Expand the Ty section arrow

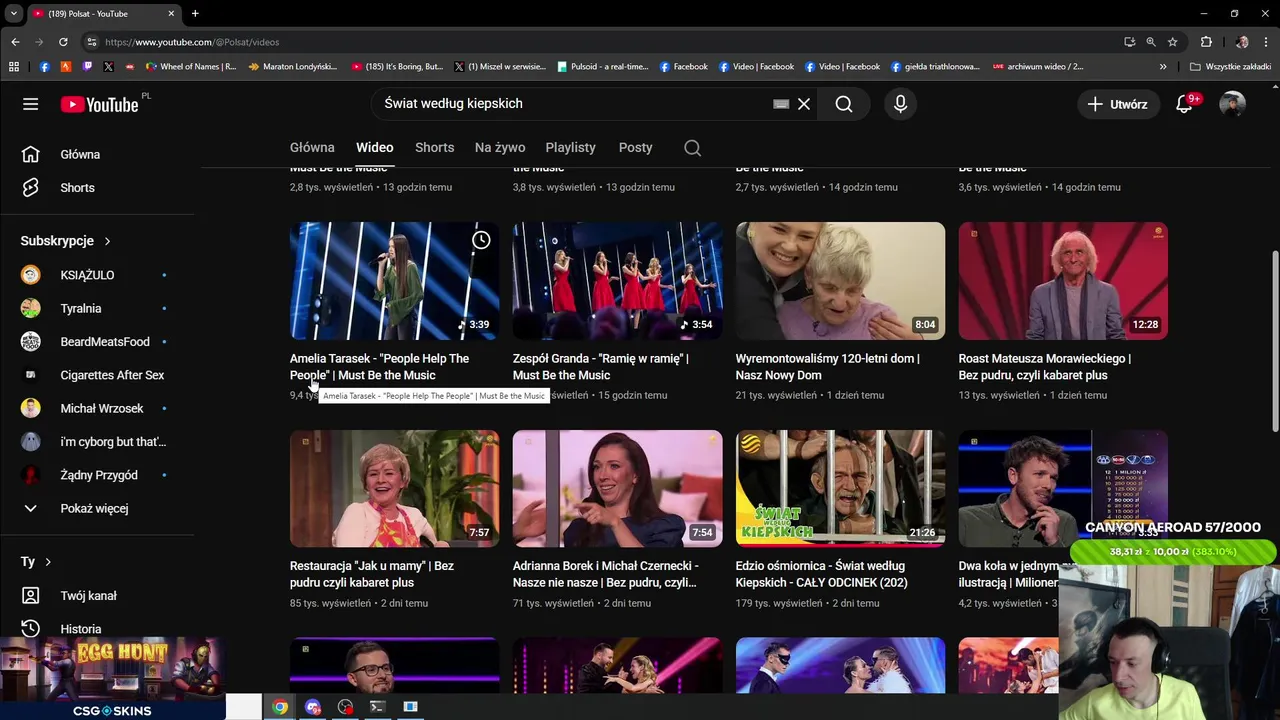tap(47, 562)
